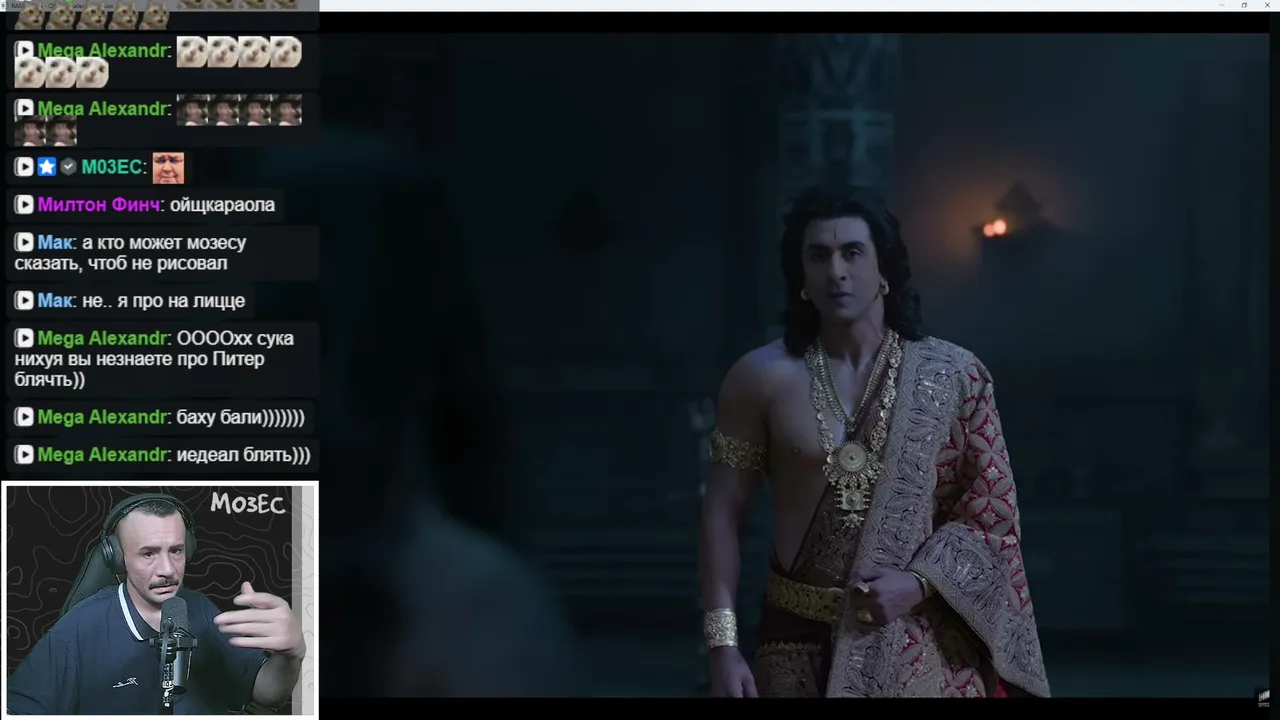
Task: Close the stream window
Action: click(1267, 5)
